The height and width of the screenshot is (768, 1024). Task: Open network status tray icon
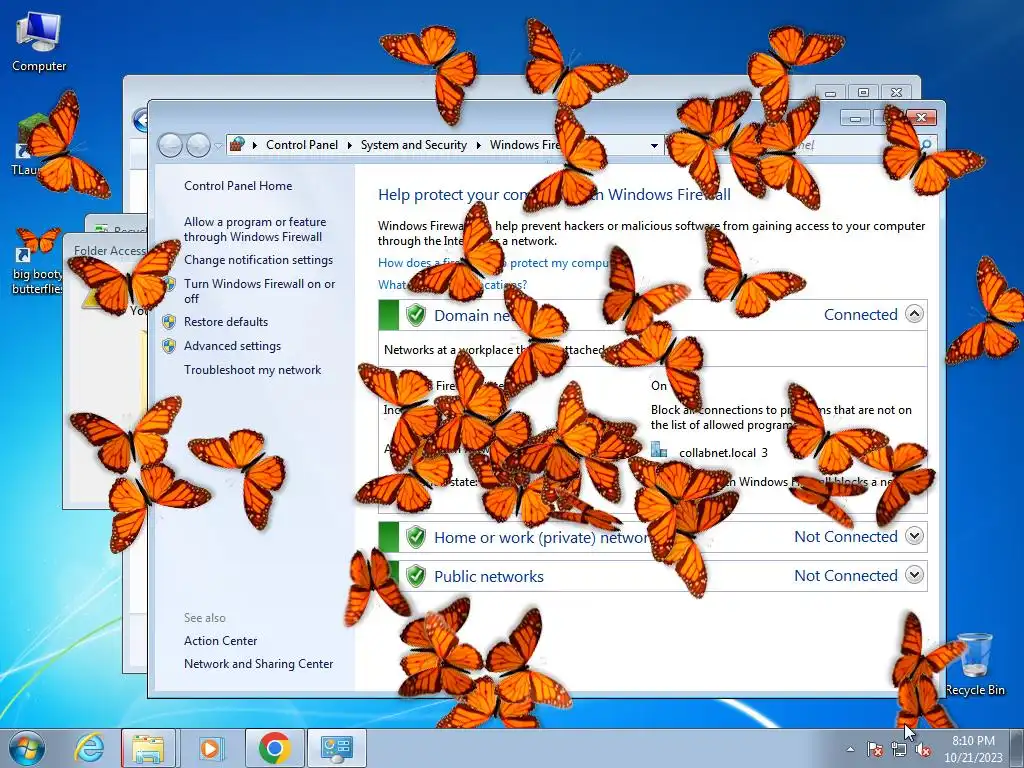[x=899, y=750]
